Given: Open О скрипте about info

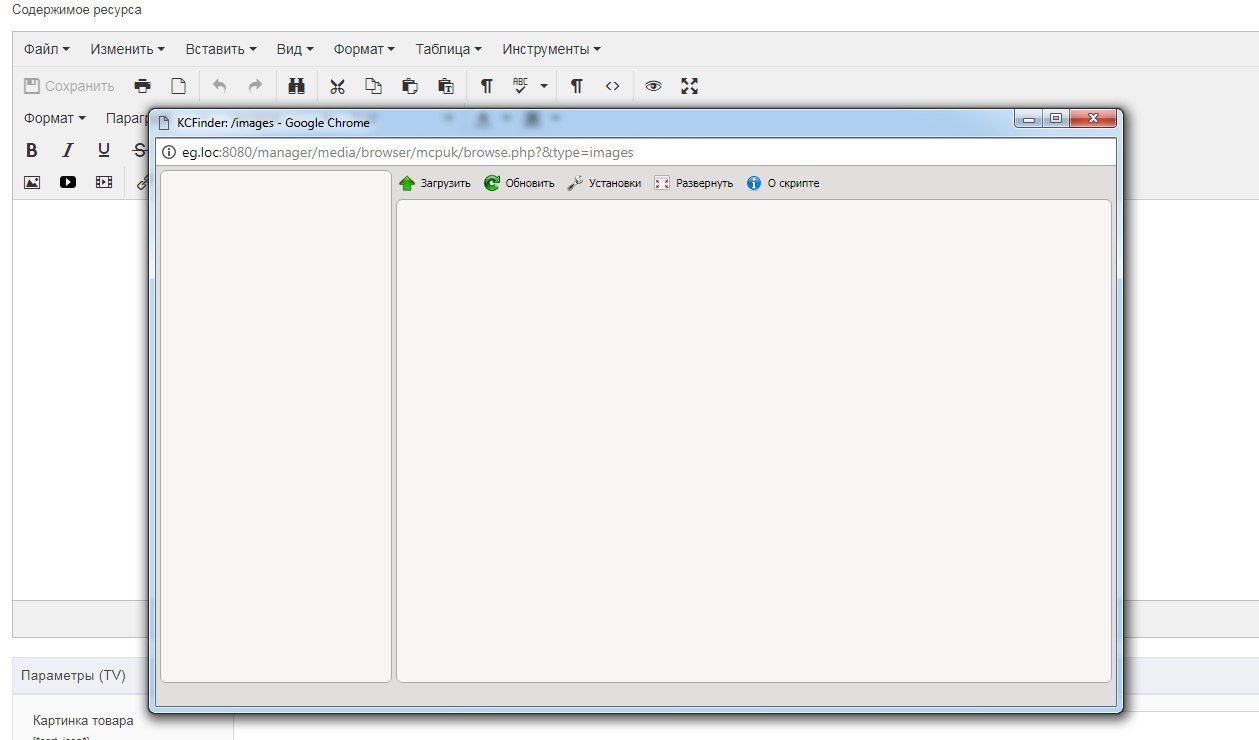Looking at the screenshot, I should click(x=783, y=183).
